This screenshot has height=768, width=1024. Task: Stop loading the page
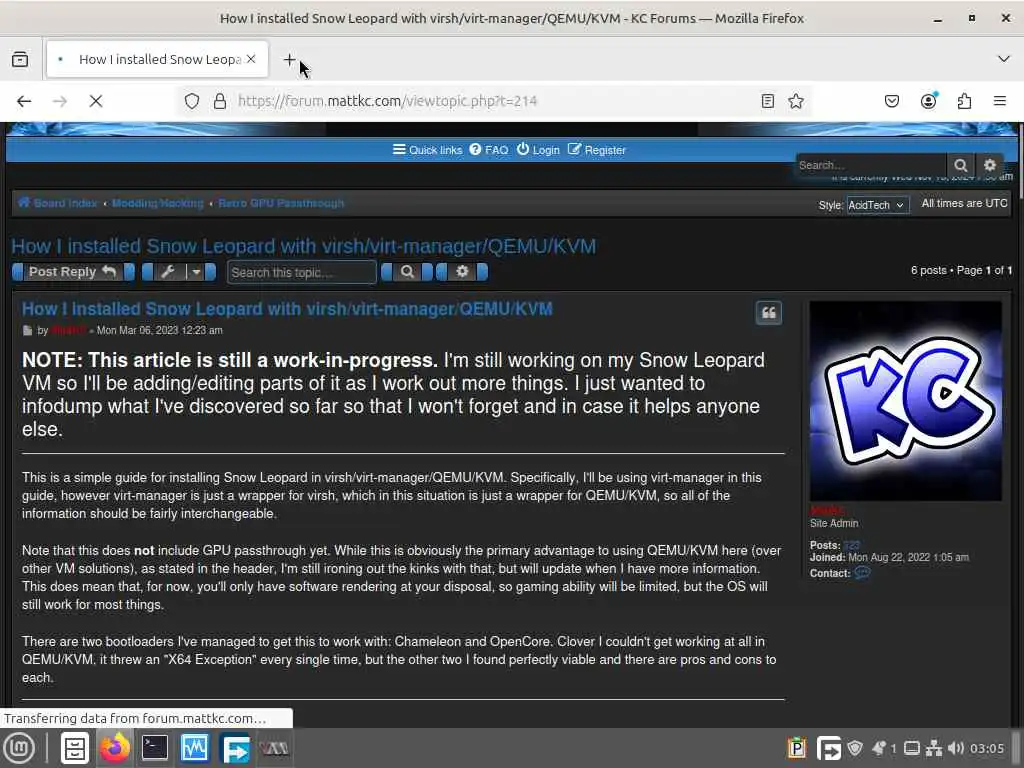[96, 101]
